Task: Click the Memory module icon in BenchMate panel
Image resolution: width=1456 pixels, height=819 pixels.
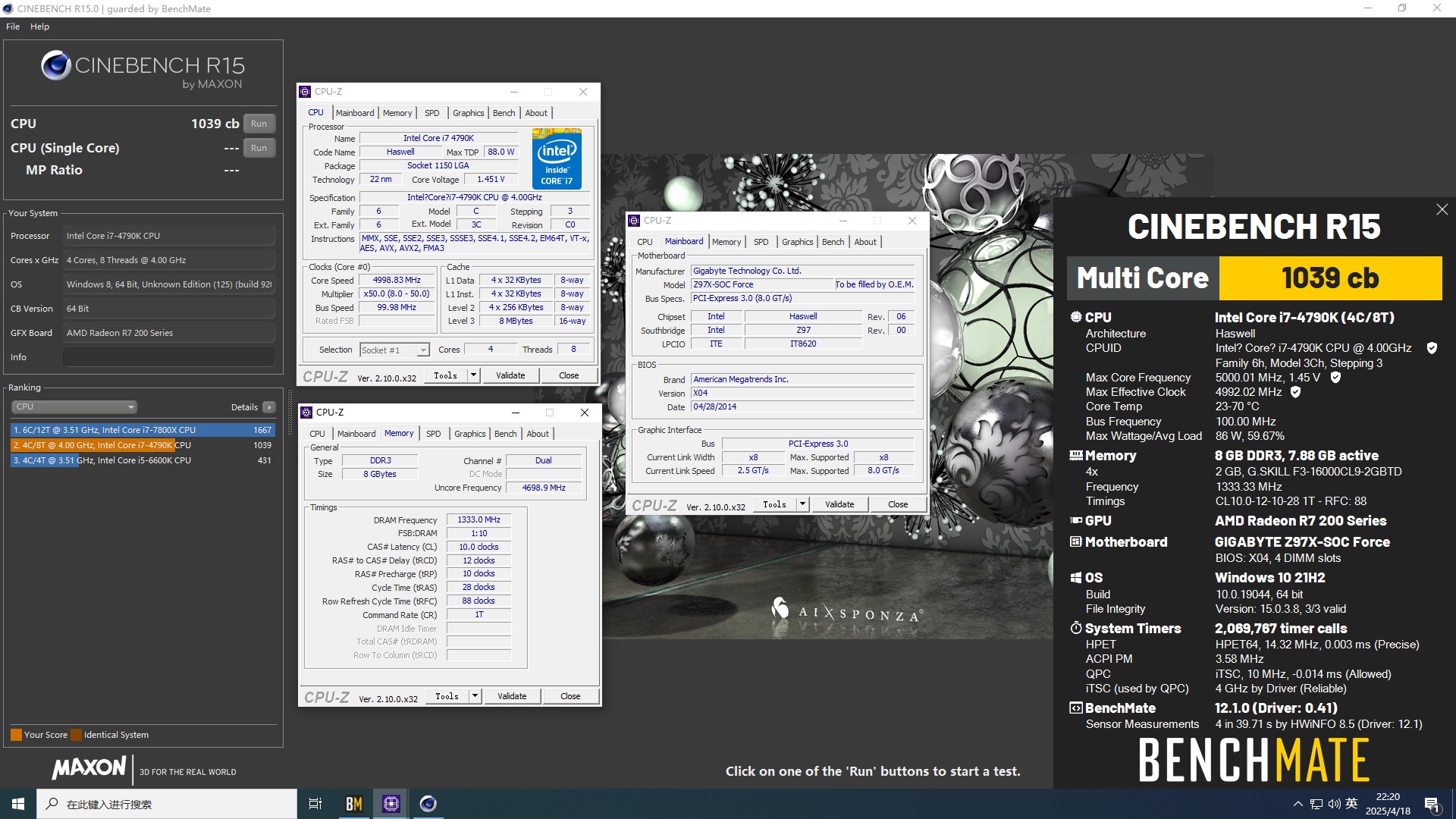Action: coord(1075,456)
